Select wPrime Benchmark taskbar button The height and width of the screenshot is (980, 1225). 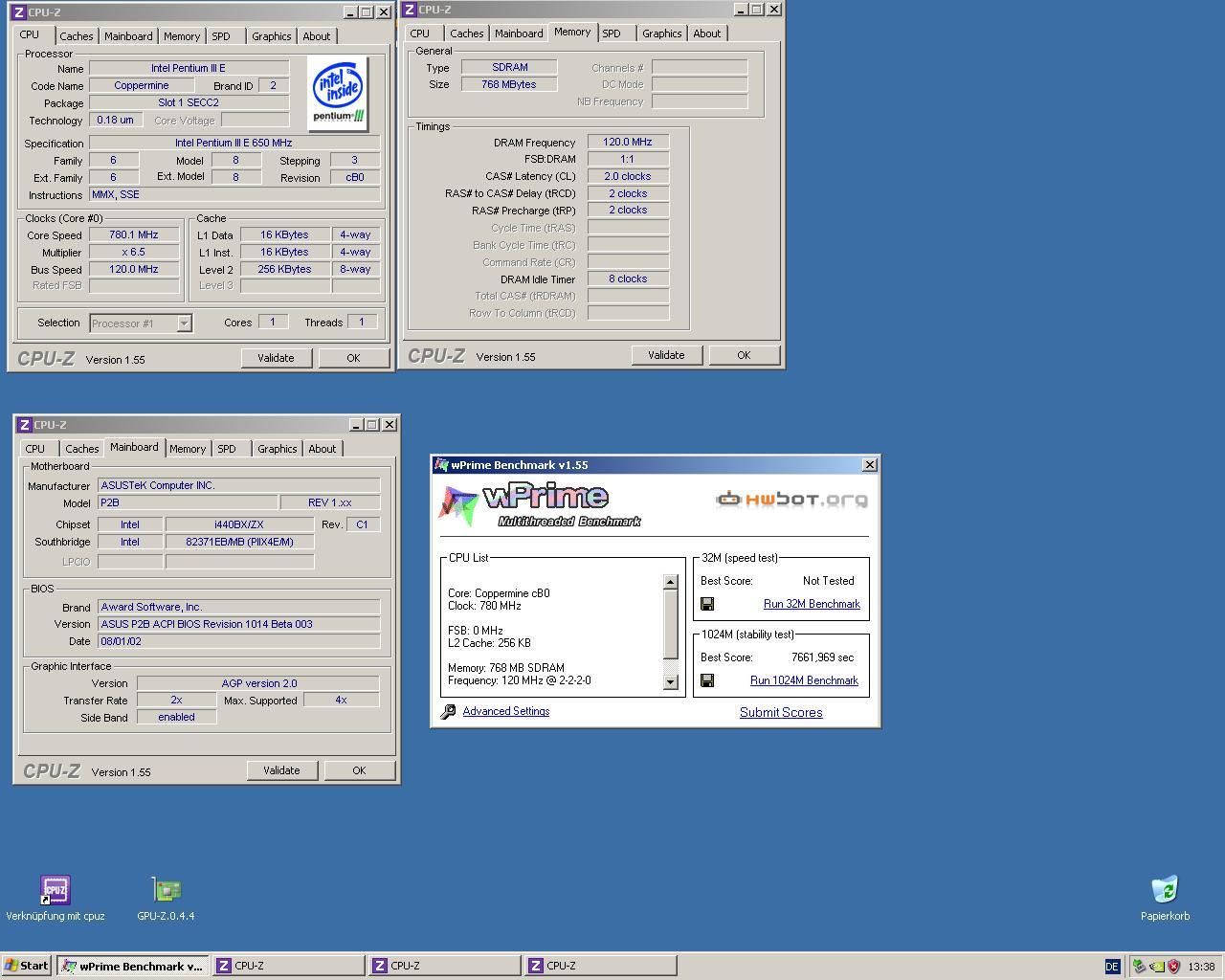[132, 966]
